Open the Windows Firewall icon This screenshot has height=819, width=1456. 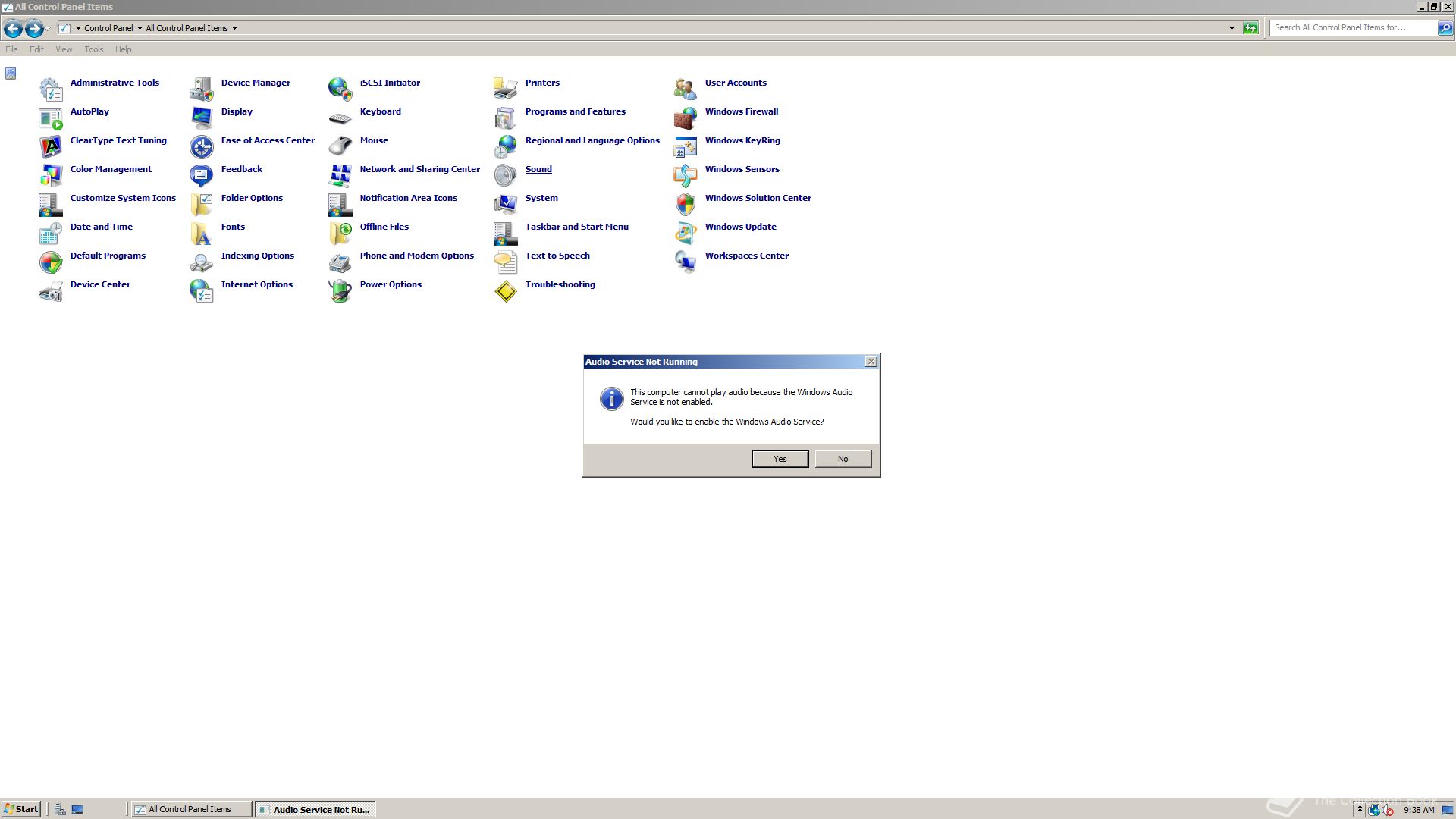pos(686,118)
